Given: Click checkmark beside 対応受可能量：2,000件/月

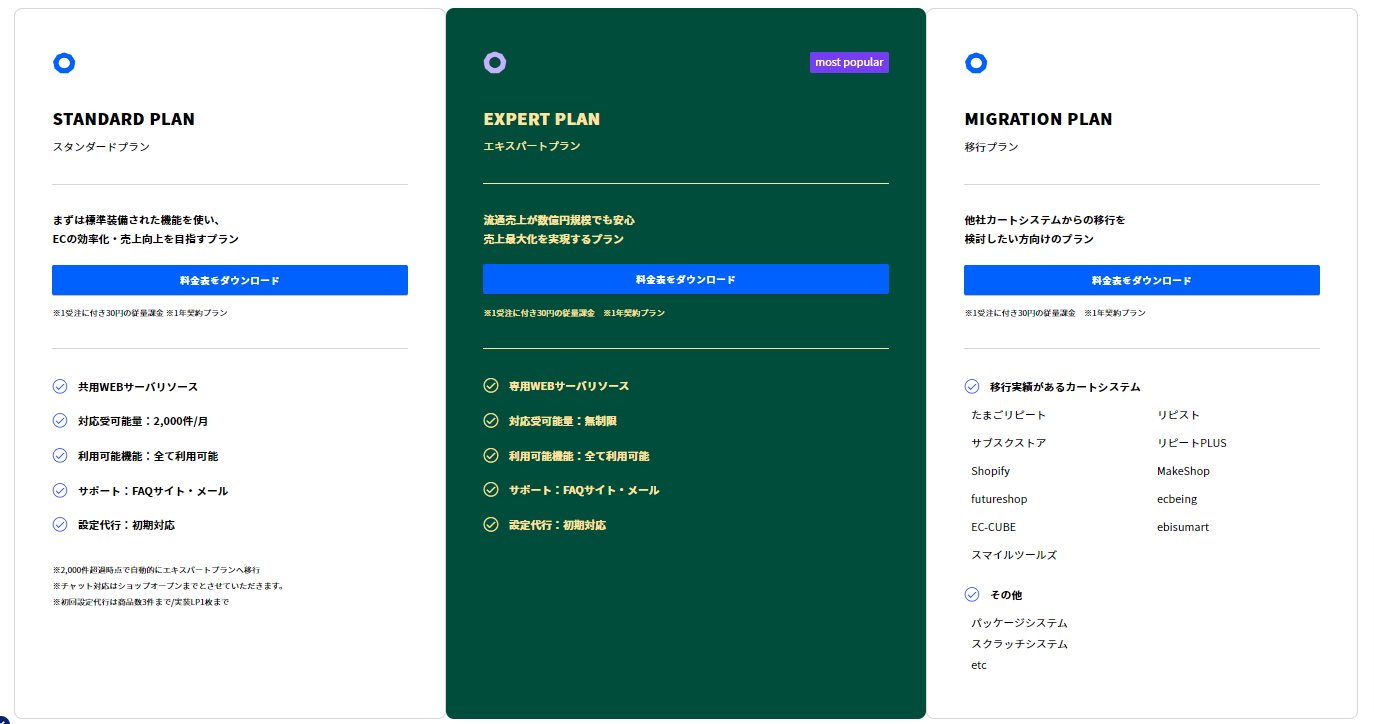Looking at the screenshot, I should click(x=60, y=421).
